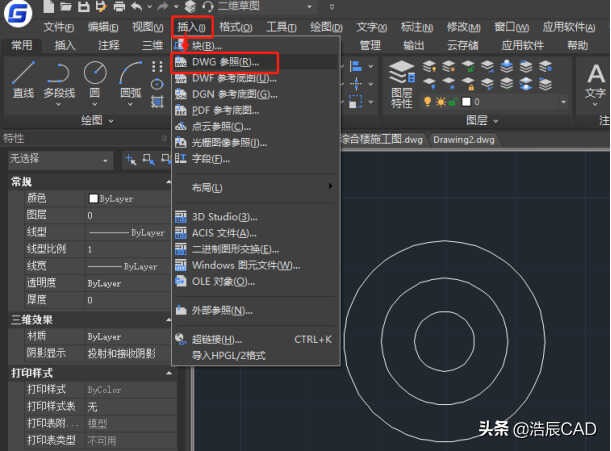Open 图层特性 layer properties
611x451 pixels.
[402, 84]
